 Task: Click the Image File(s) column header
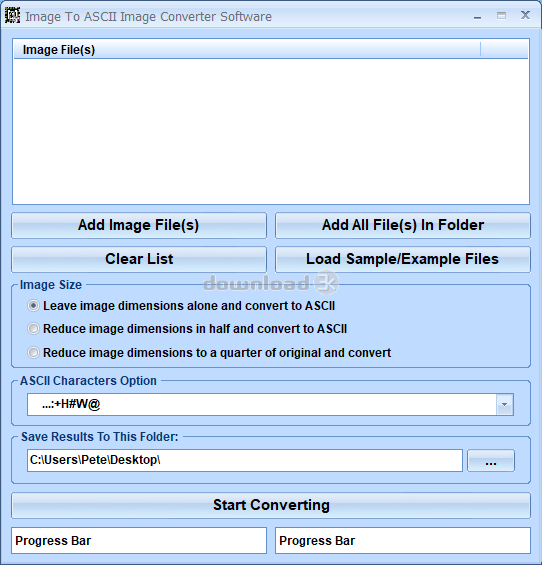tap(247, 49)
